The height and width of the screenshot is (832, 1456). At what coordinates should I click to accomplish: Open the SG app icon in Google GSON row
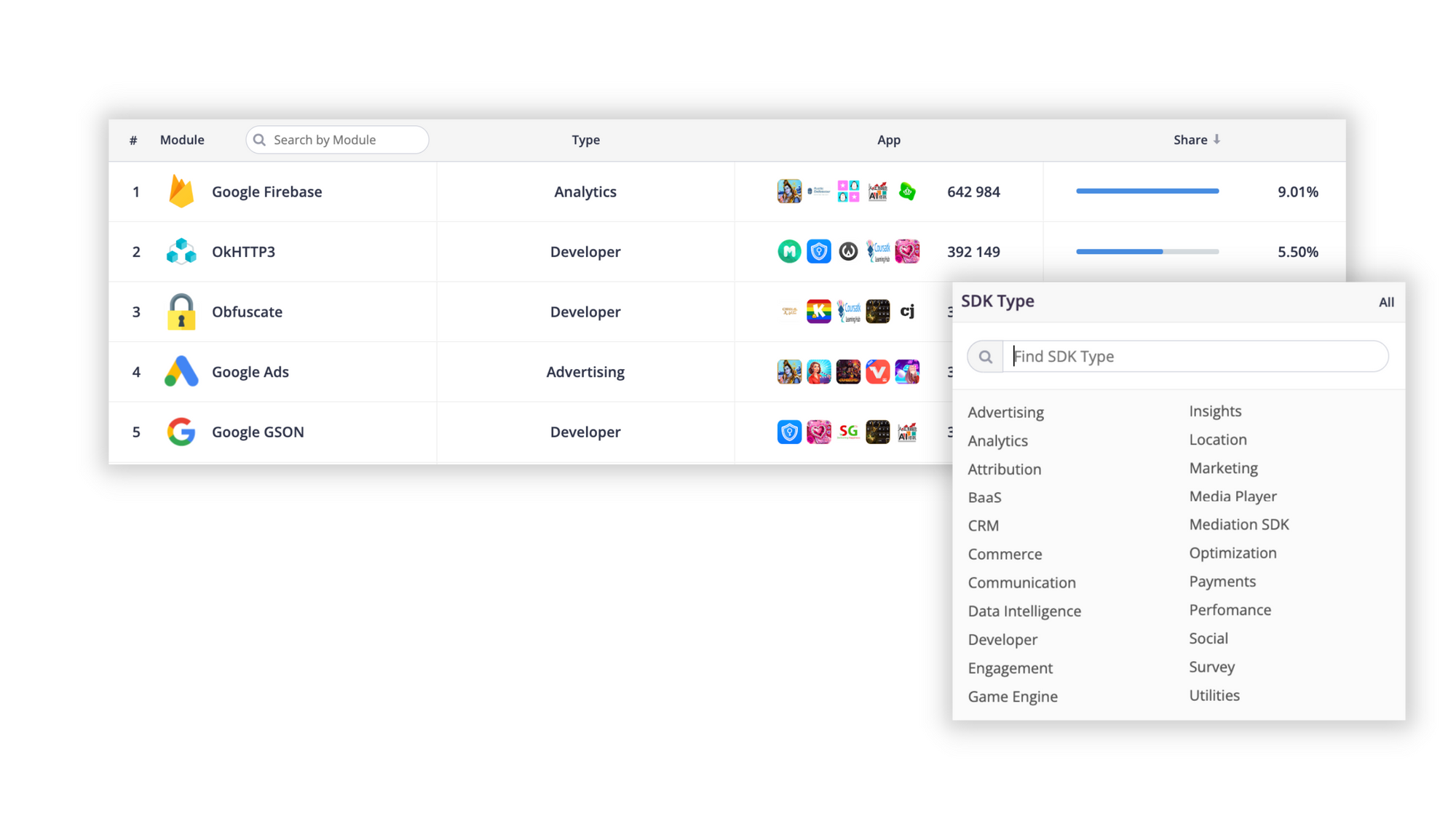[848, 432]
